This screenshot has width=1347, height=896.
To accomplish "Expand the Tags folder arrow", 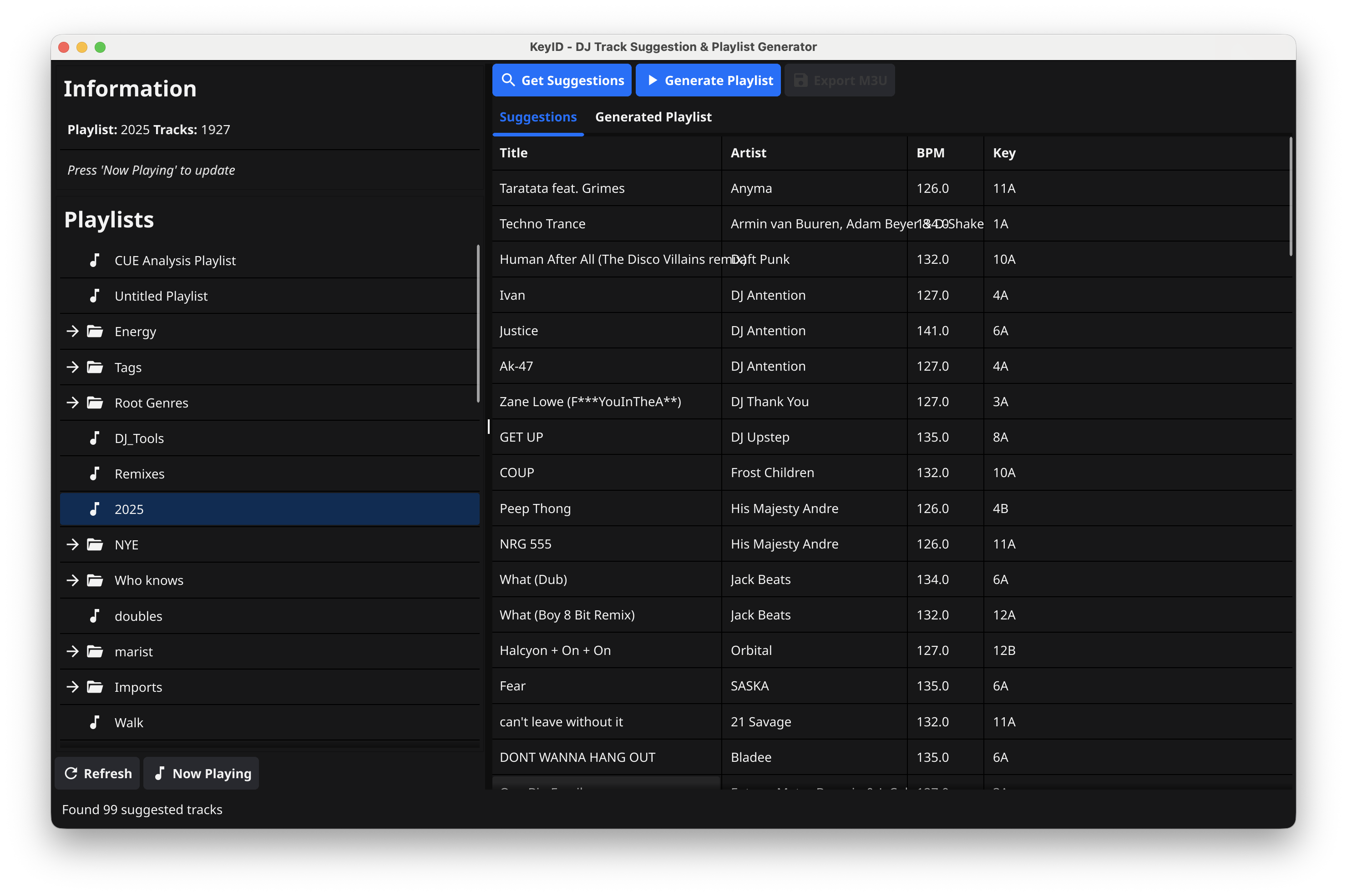I will click(72, 367).
